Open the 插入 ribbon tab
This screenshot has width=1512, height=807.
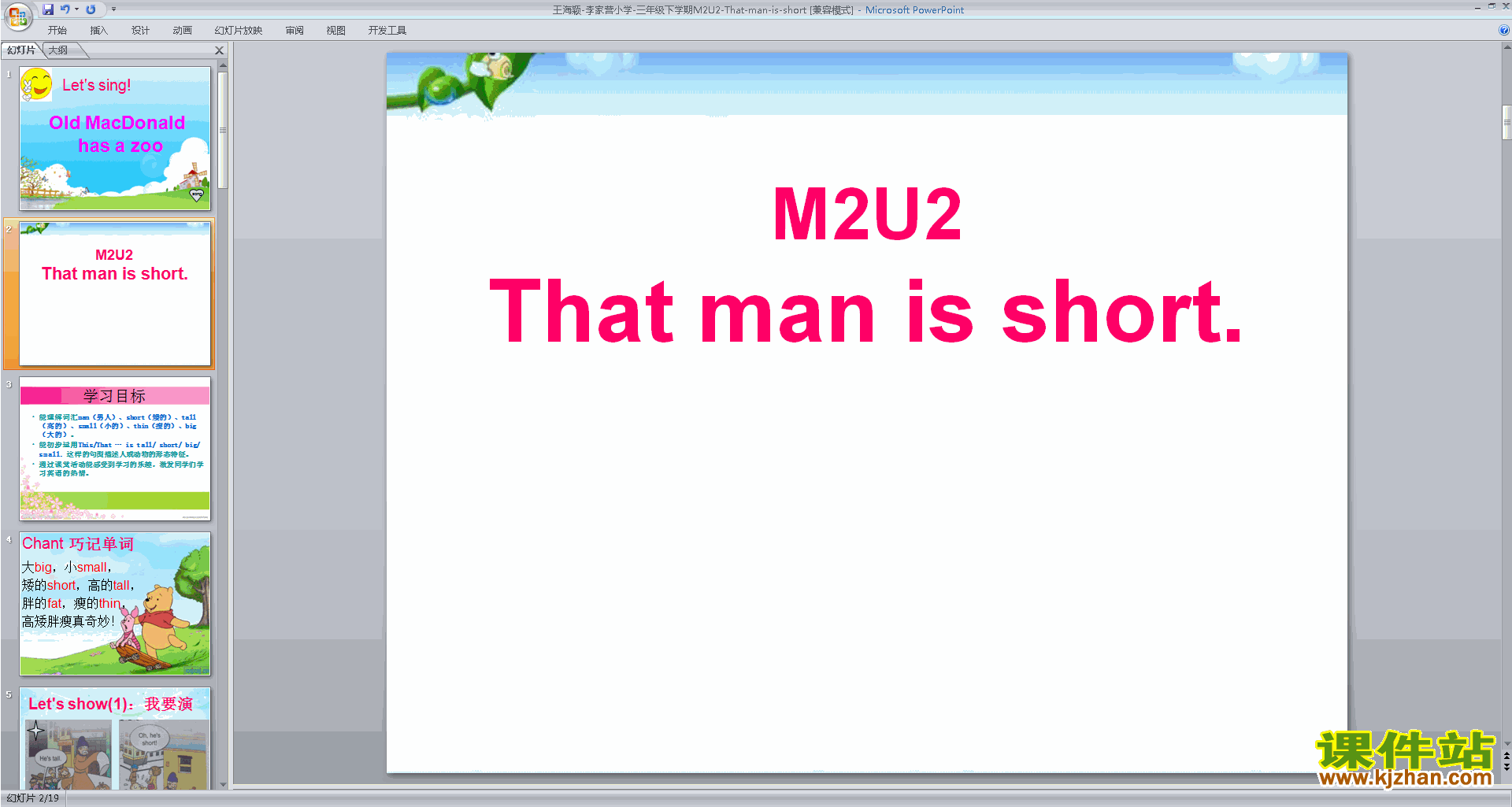(x=98, y=31)
